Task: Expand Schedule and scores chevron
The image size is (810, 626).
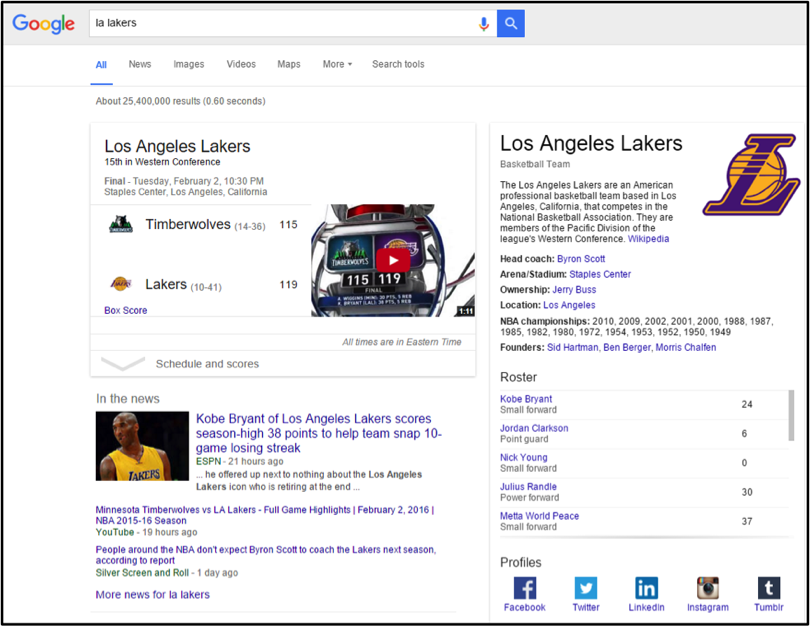Action: [x=122, y=364]
